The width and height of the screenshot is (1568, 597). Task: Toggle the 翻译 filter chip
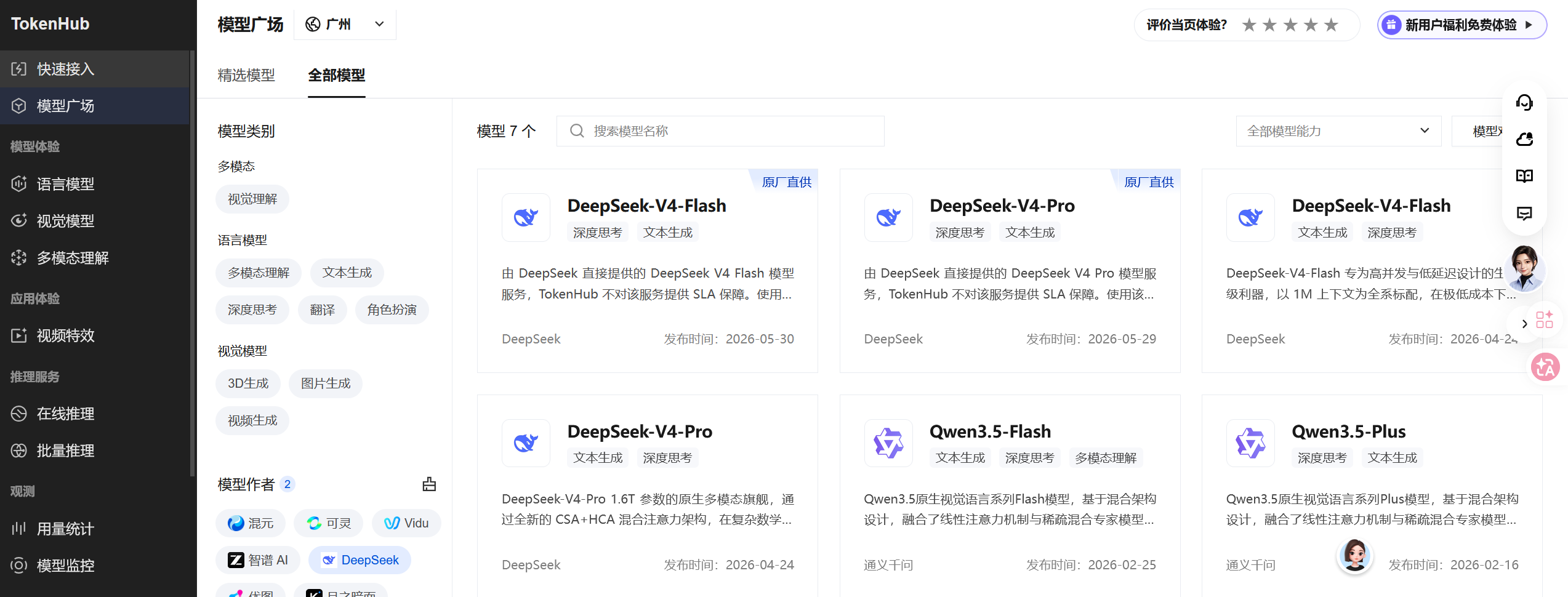click(323, 310)
